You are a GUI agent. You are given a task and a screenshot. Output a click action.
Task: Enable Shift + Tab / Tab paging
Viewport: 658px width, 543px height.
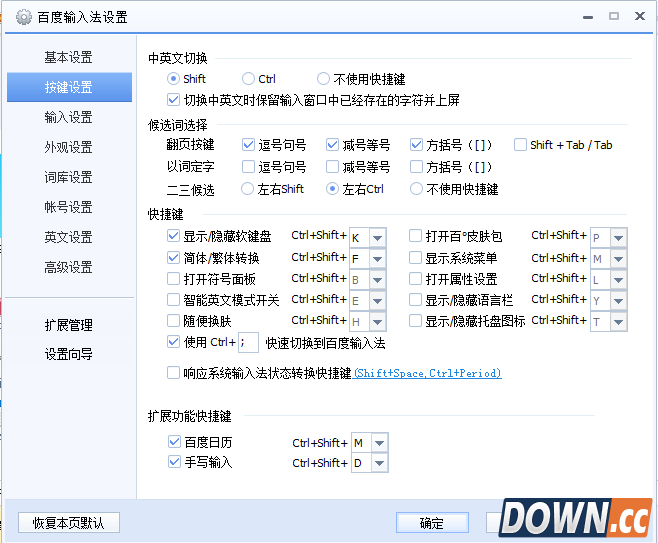(x=520, y=145)
